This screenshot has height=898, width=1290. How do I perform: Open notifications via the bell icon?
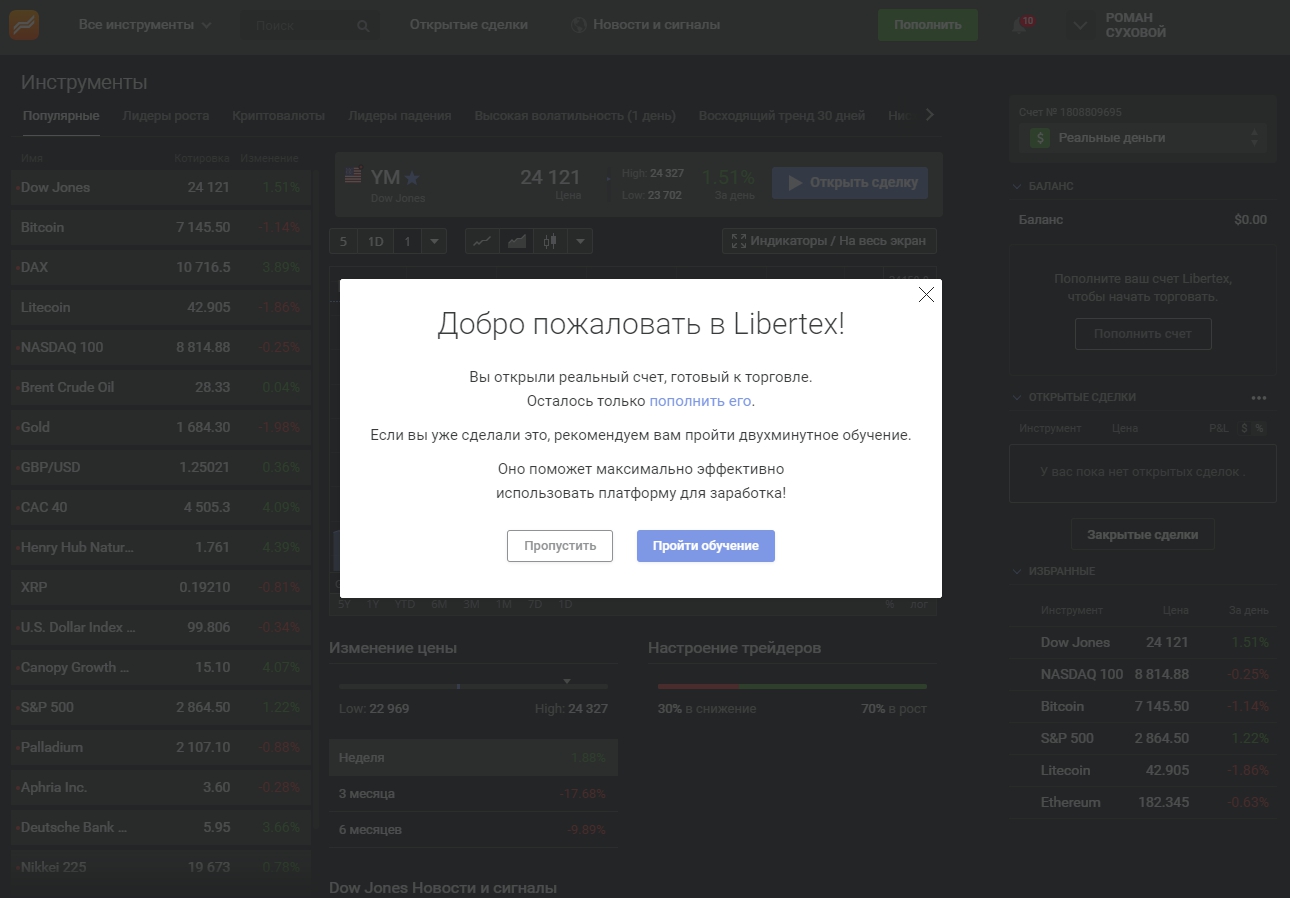click(1018, 27)
